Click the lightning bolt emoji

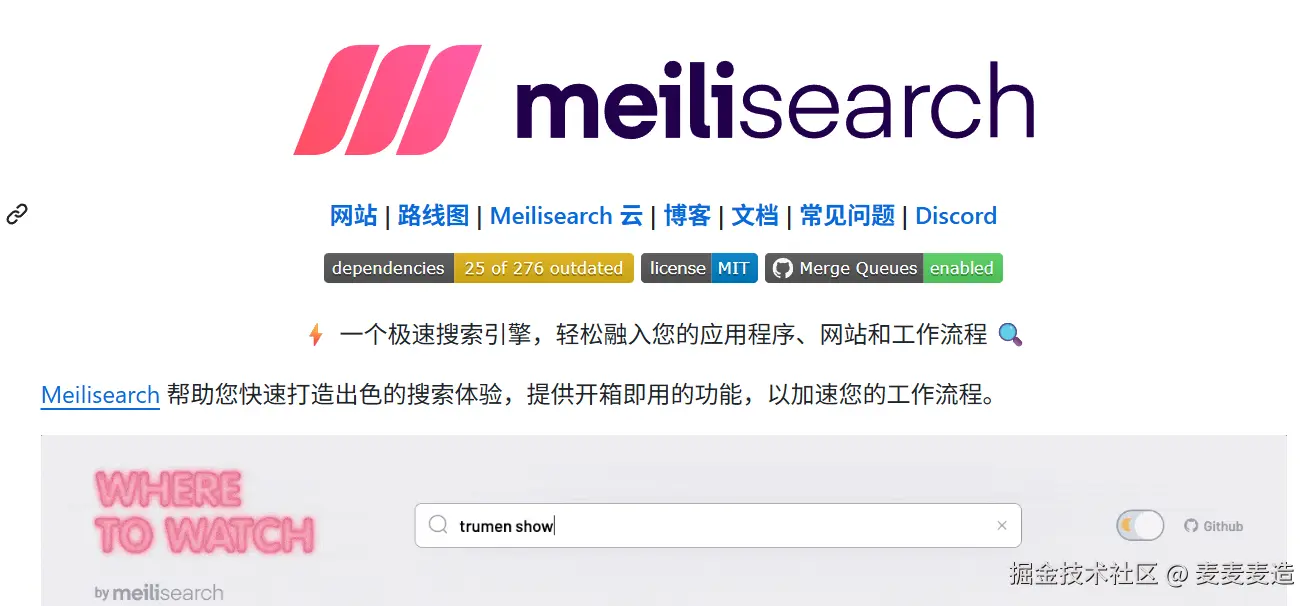315,335
